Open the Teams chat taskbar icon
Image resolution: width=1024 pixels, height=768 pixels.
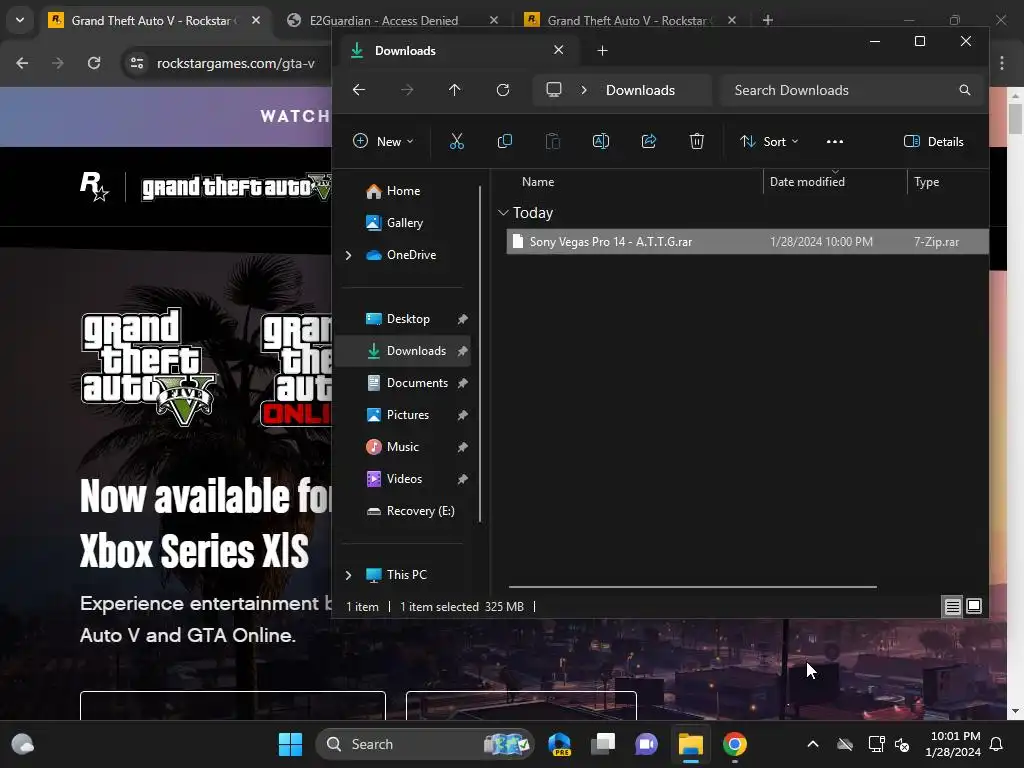(x=647, y=744)
